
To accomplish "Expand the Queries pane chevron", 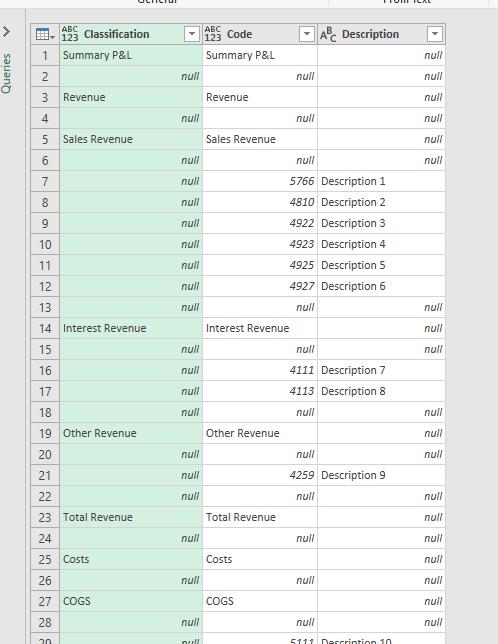I will pos(6,31).
